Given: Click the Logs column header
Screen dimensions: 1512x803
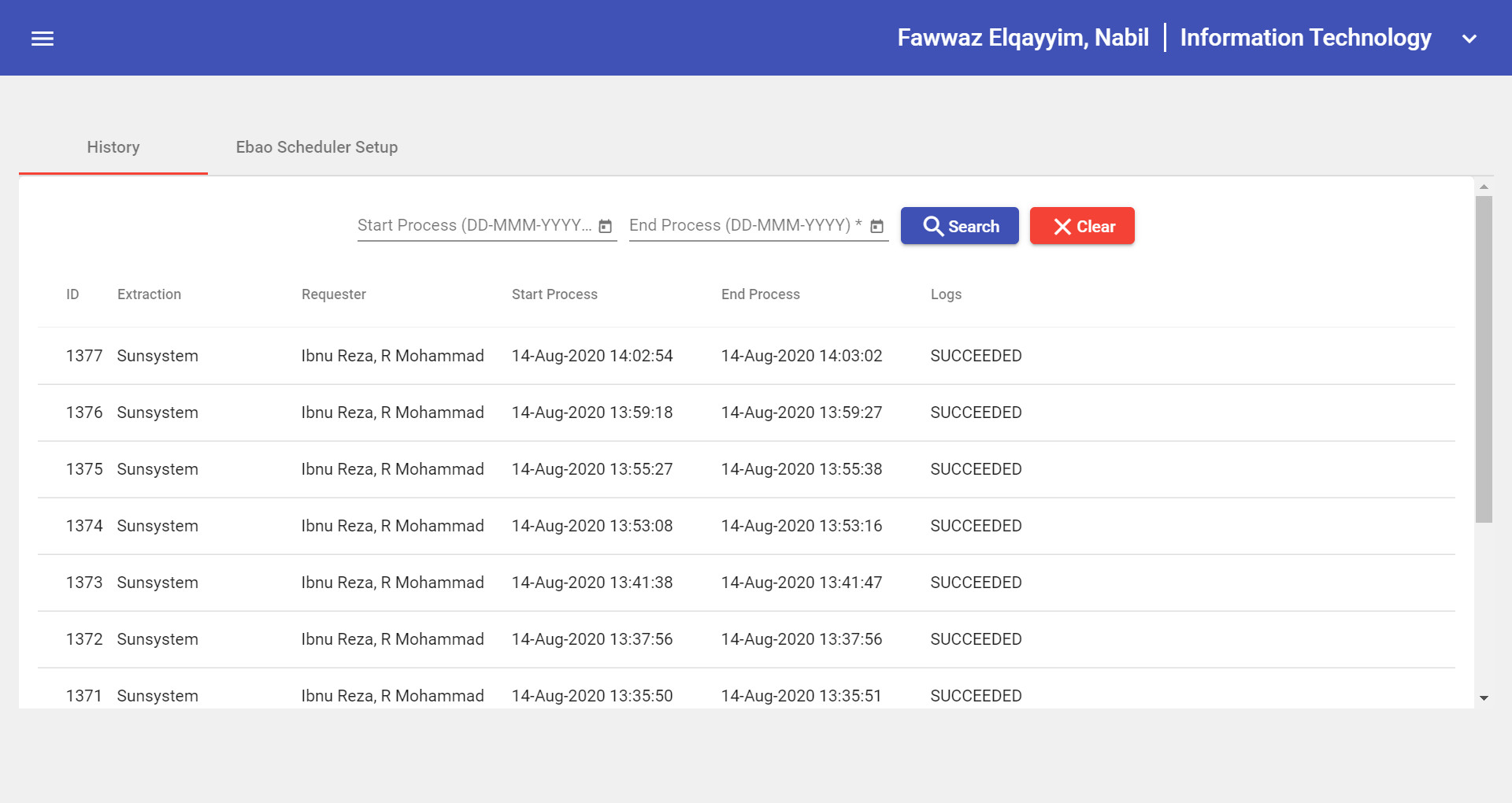Looking at the screenshot, I should (x=945, y=294).
